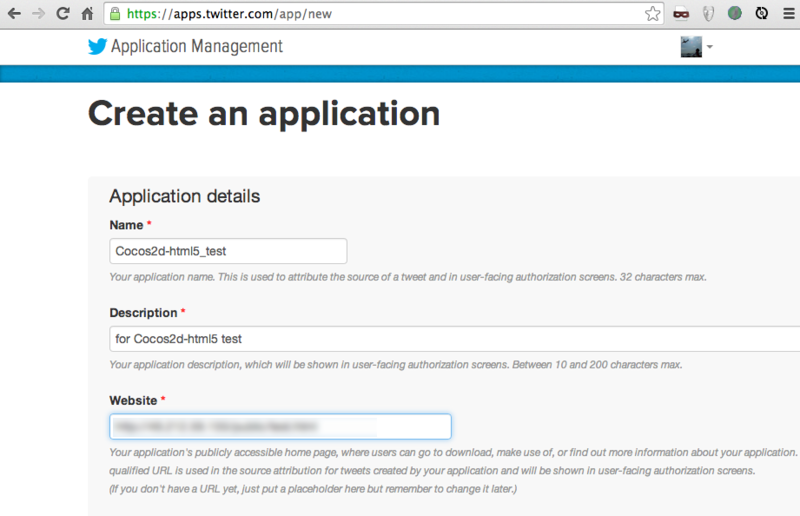Click the Description input field

pos(455,339)
